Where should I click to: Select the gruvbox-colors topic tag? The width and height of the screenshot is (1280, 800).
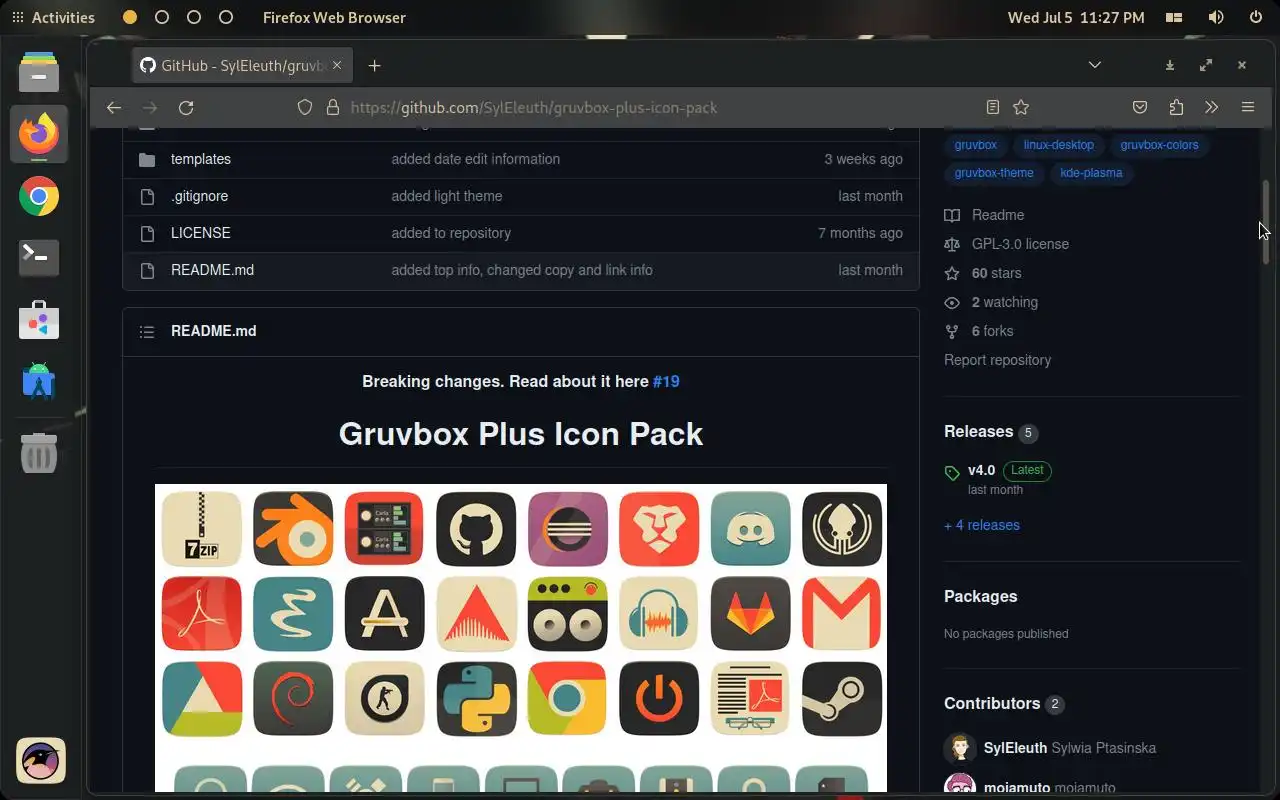1159,145
